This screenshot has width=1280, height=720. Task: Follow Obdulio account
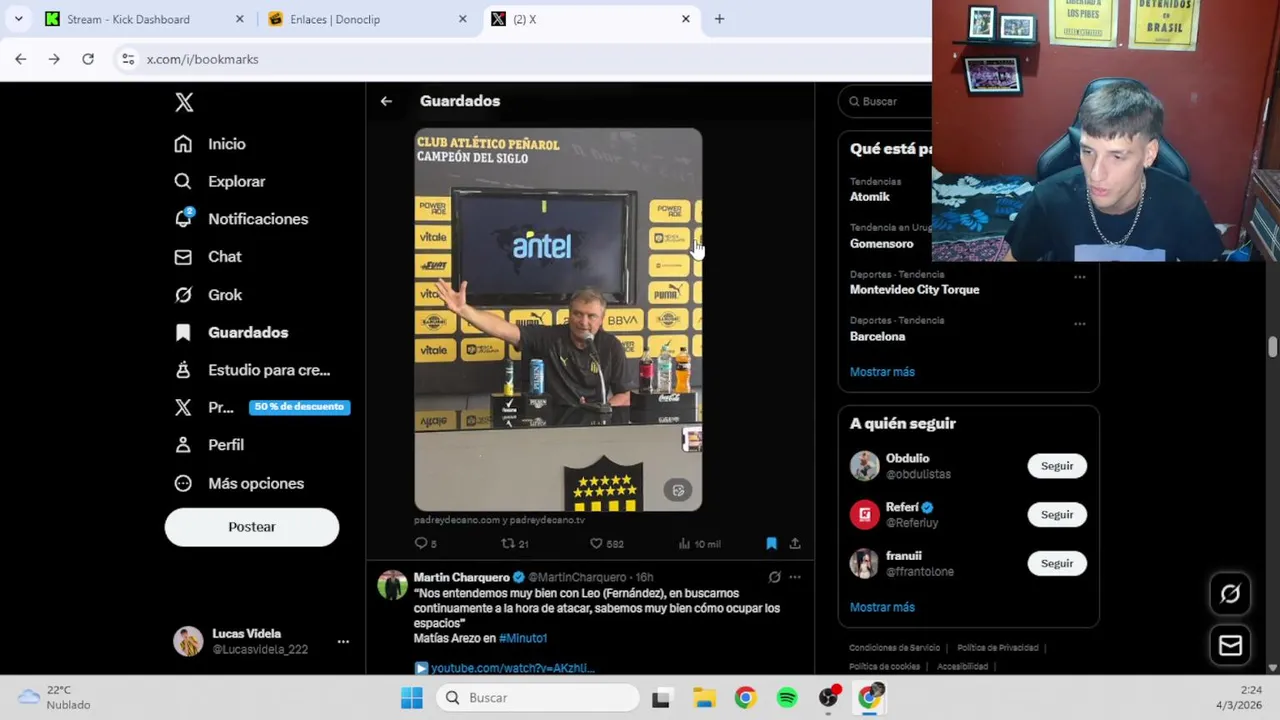point(1057,466)
